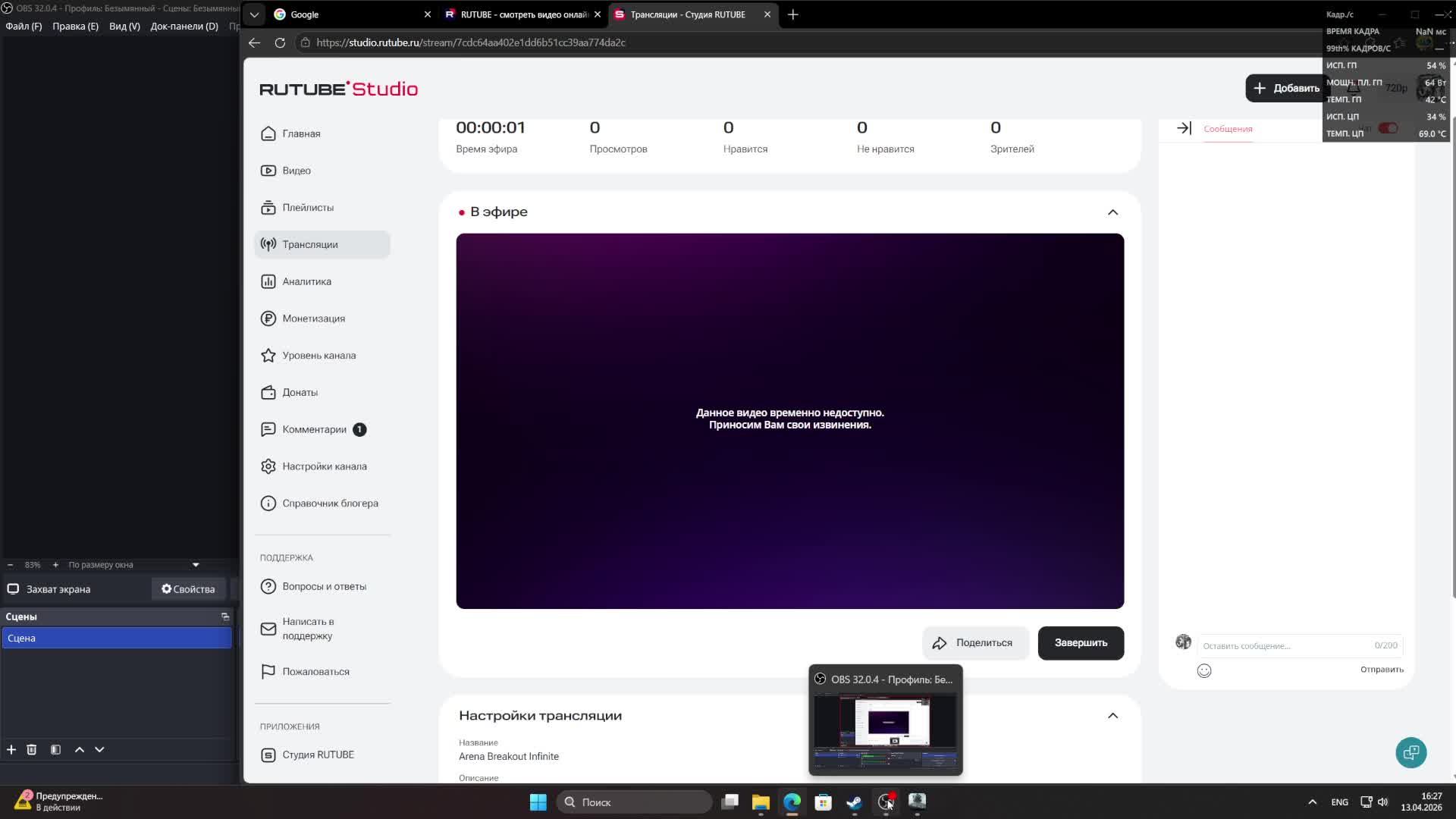This screenshot has height=819, width=1456.
Task: Delete selected scene with trash icon
Action: tap(32, 749)
